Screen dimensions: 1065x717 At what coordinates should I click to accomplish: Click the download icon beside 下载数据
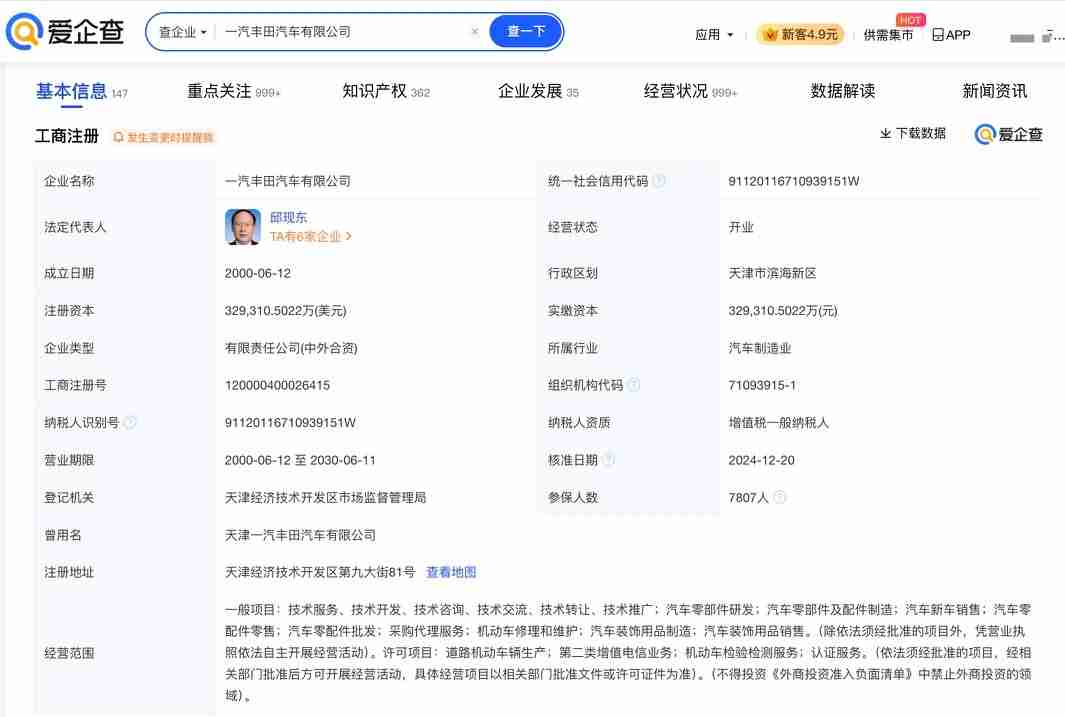click(x=885, y=133)
